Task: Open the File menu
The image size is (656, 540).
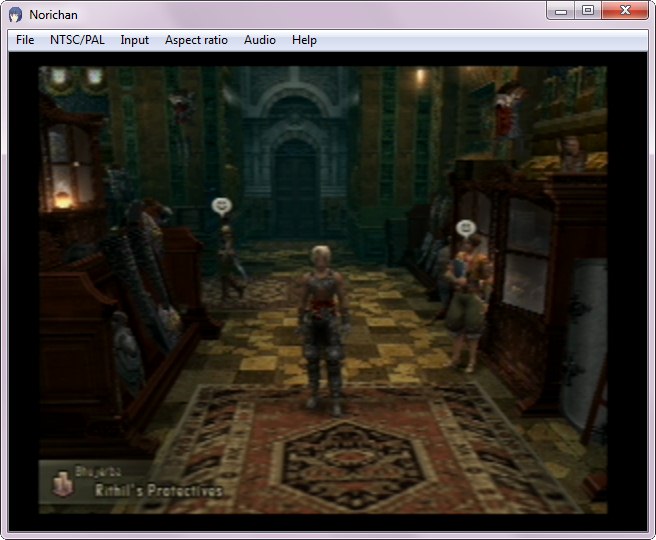Action: (25, 40)
